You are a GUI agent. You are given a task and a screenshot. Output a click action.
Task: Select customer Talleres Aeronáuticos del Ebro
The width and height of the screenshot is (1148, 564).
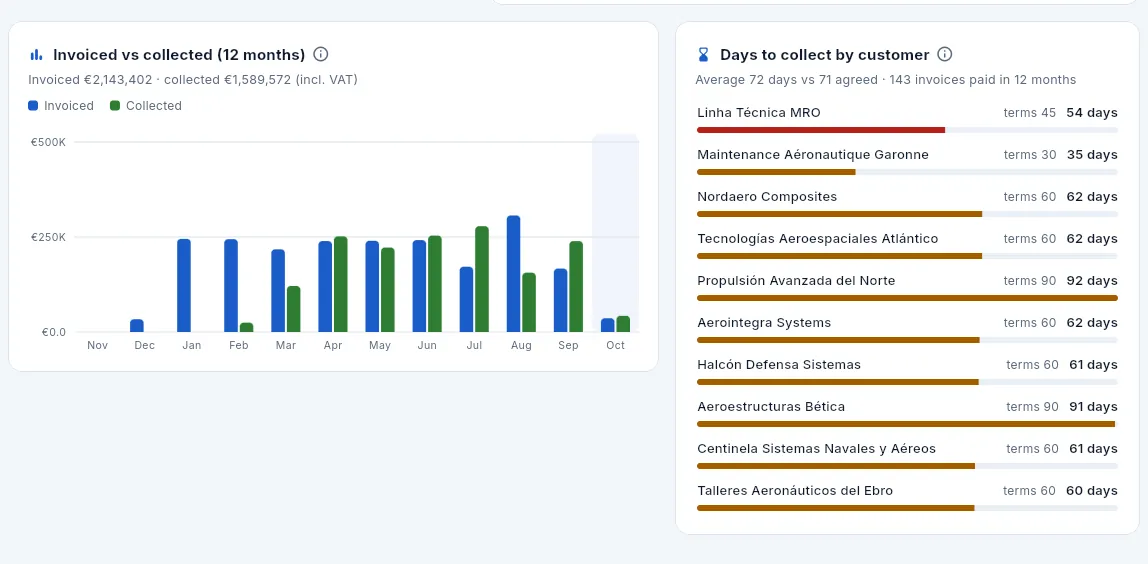[795, 490]
